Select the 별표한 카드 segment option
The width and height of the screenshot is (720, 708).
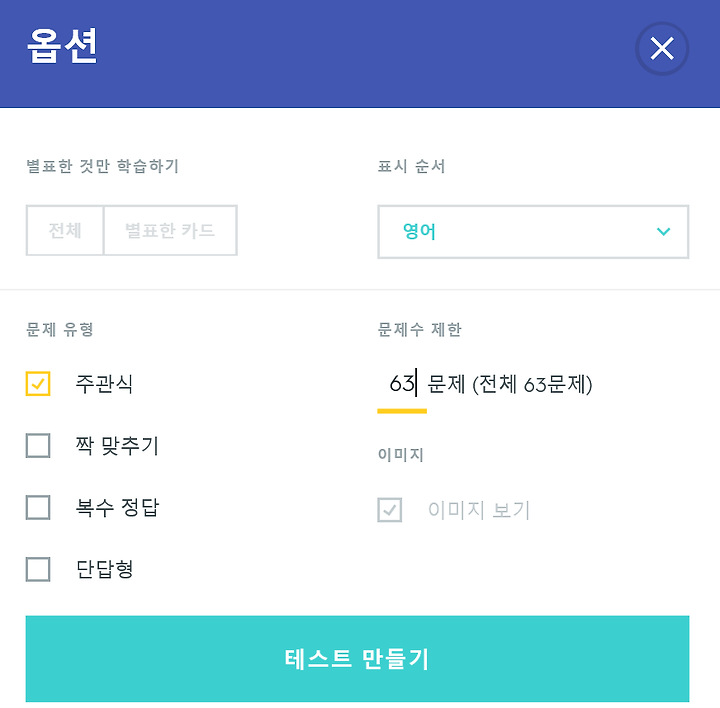click(170, 230)
